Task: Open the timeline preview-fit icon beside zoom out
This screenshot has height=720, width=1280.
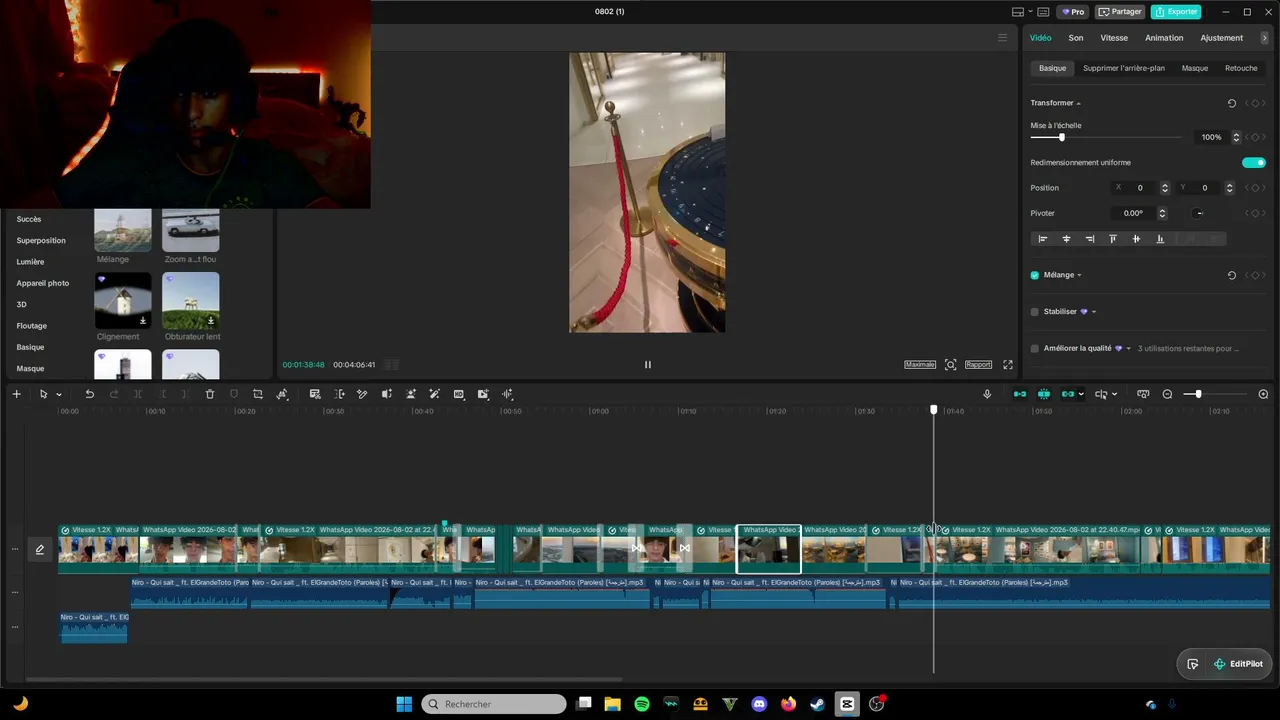Action: tap(1143, 394)
